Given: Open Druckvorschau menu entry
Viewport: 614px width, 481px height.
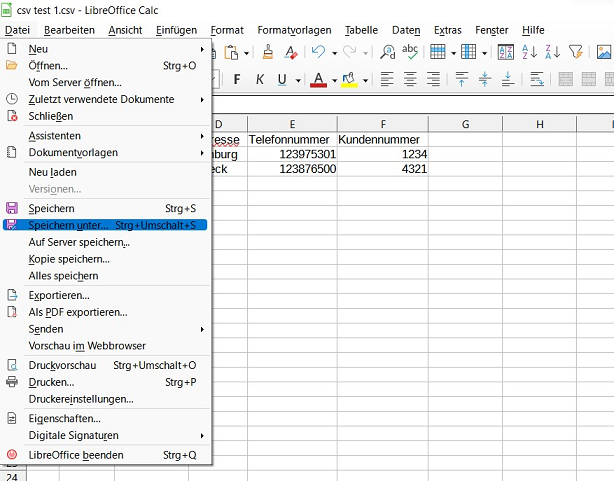Looking at the screenshot, I should tap(105, 365).
